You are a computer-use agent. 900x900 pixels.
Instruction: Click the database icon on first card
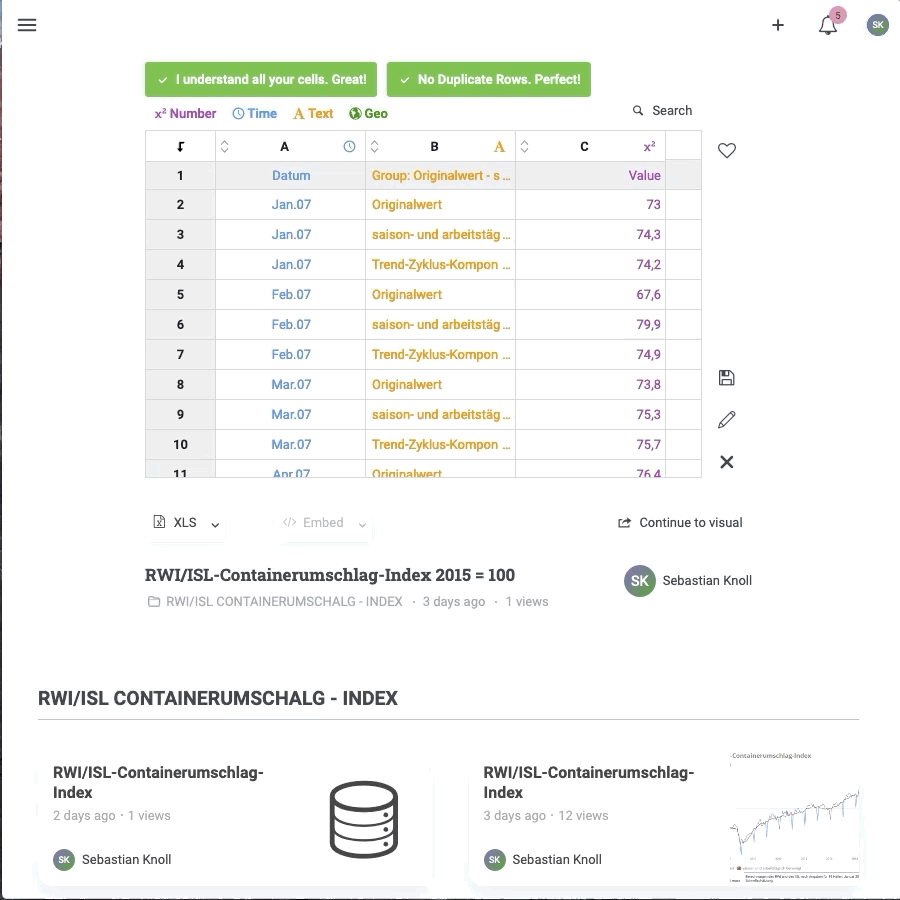pyautogui.click(x=364, y=819)
